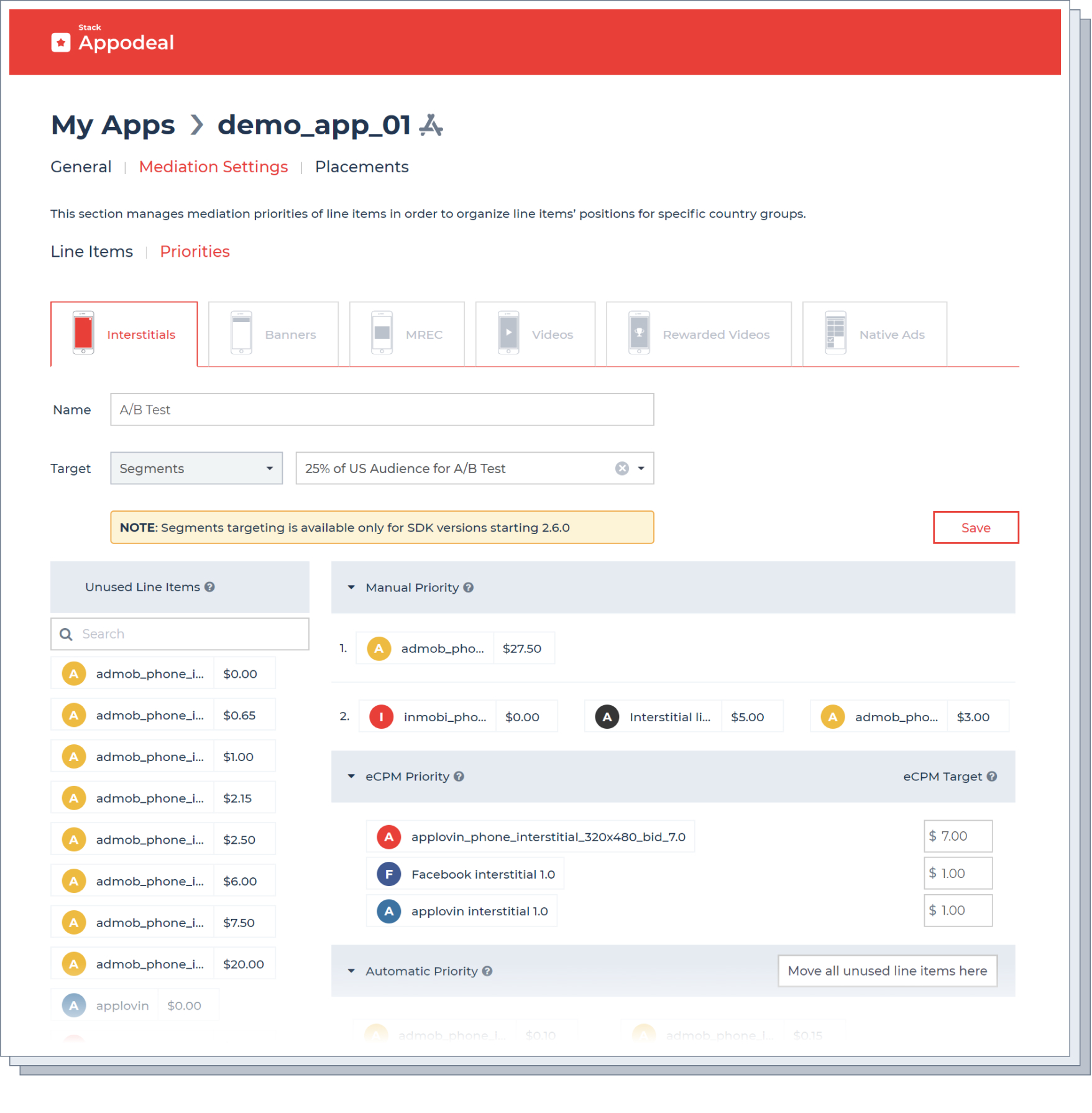Screen dimensions: 1092x1113
Task: Select the unused admob item priced $2.15
Action: tap(163, 798)
